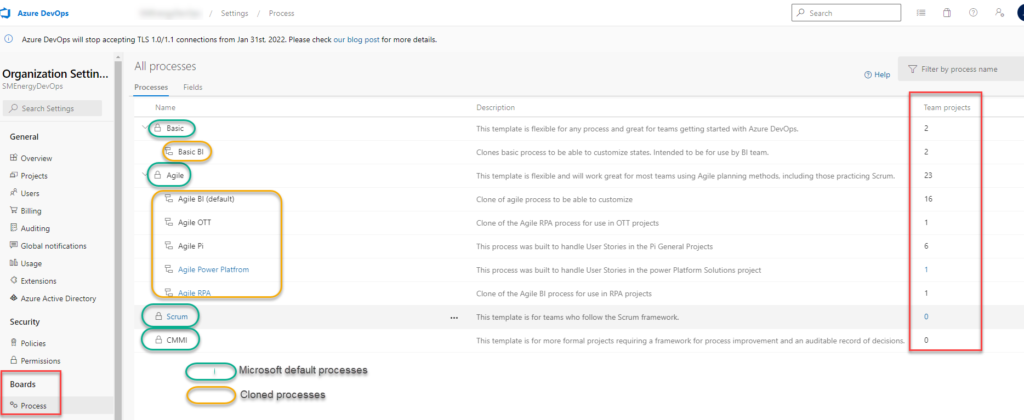The image size is (1024, 420).
Task: Click team projects count 1 for Power Platfrom
Action: [x=926, y=269]
